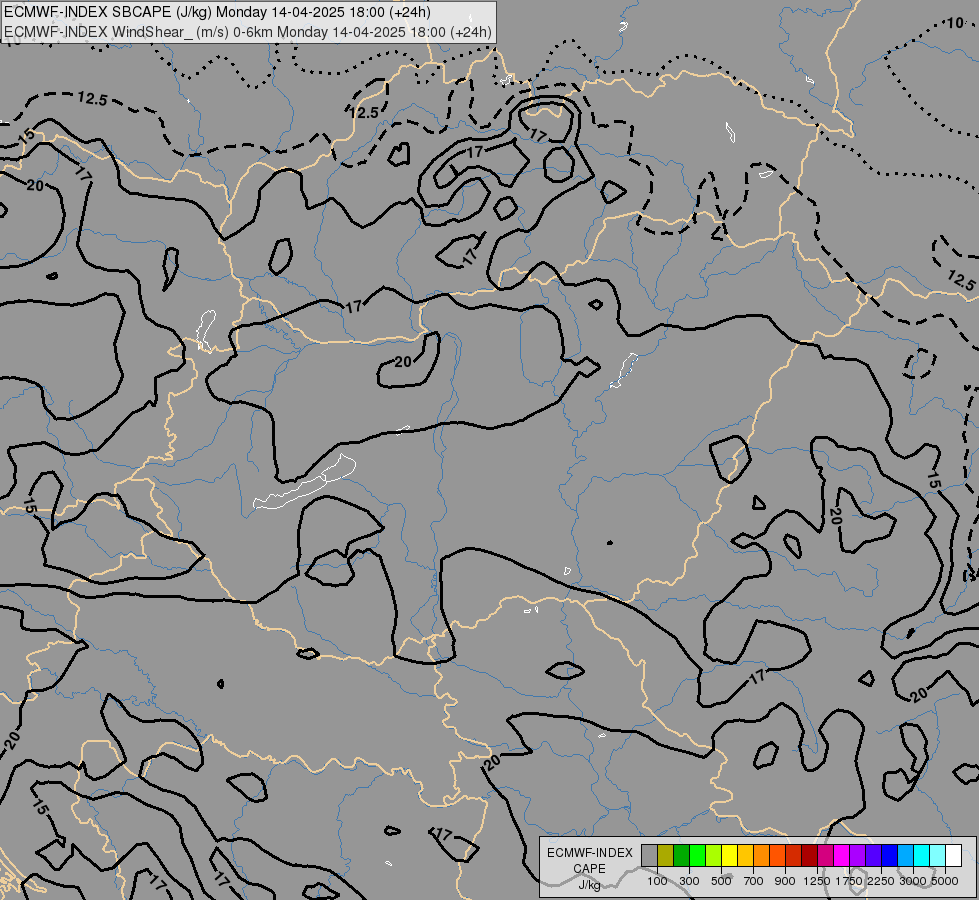This screenshot has width=979, height=900.
Task: Click the 'CAPE' word in the legend
Action: tap(589, 868)
